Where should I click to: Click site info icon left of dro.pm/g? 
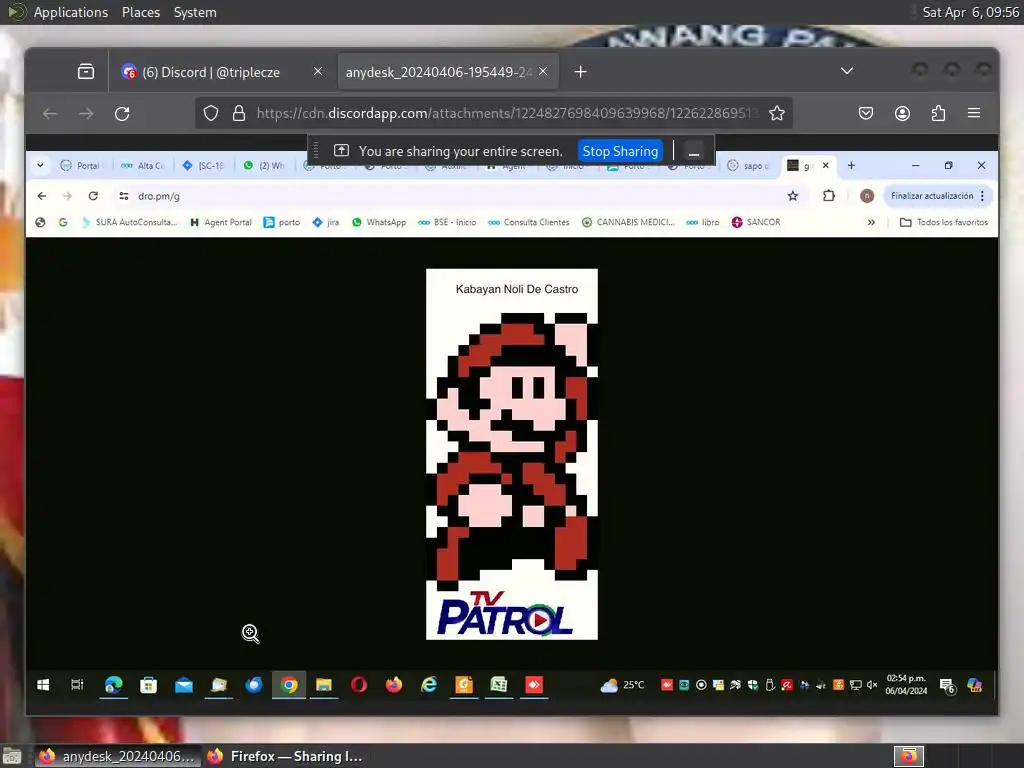(x=123, y=196)
